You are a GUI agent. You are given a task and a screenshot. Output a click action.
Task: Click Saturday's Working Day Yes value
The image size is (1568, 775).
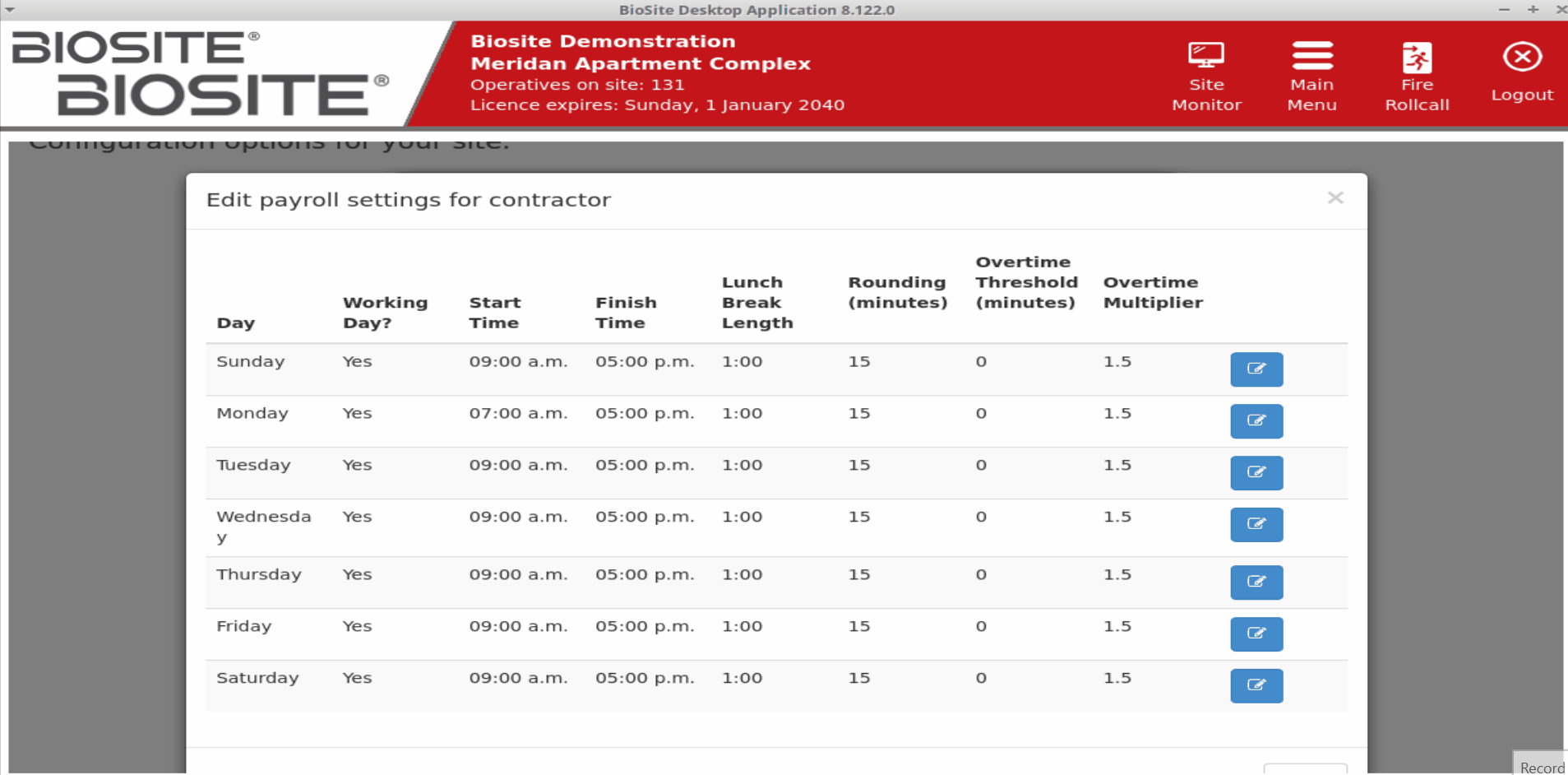coord(357,678)
